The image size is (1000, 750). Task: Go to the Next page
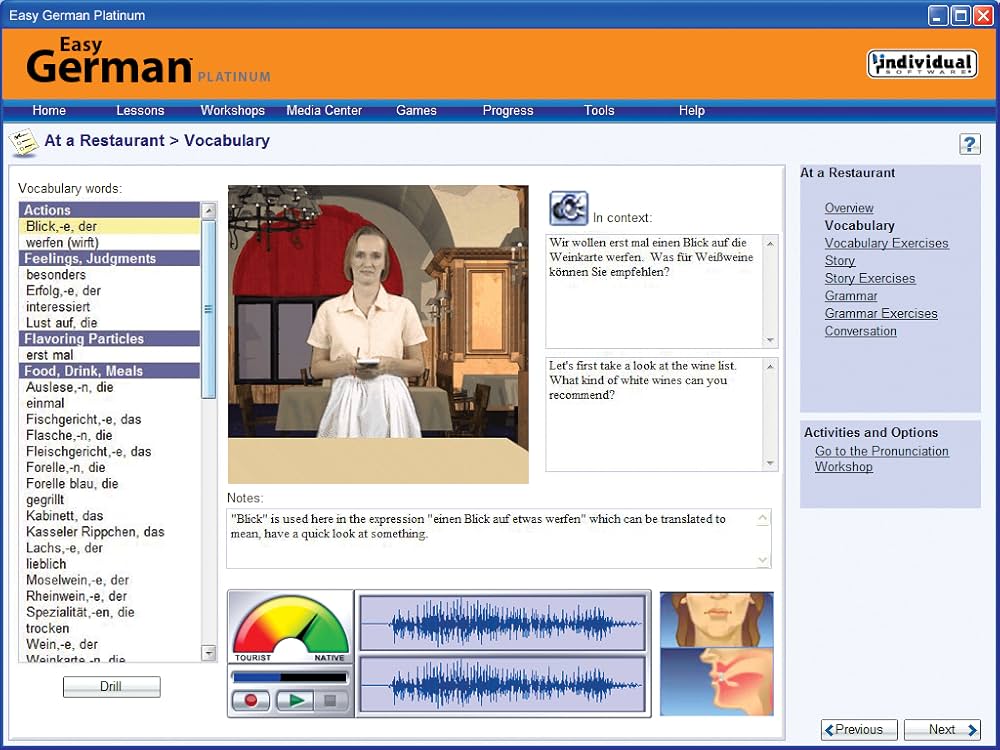click(x=941, y=729)
